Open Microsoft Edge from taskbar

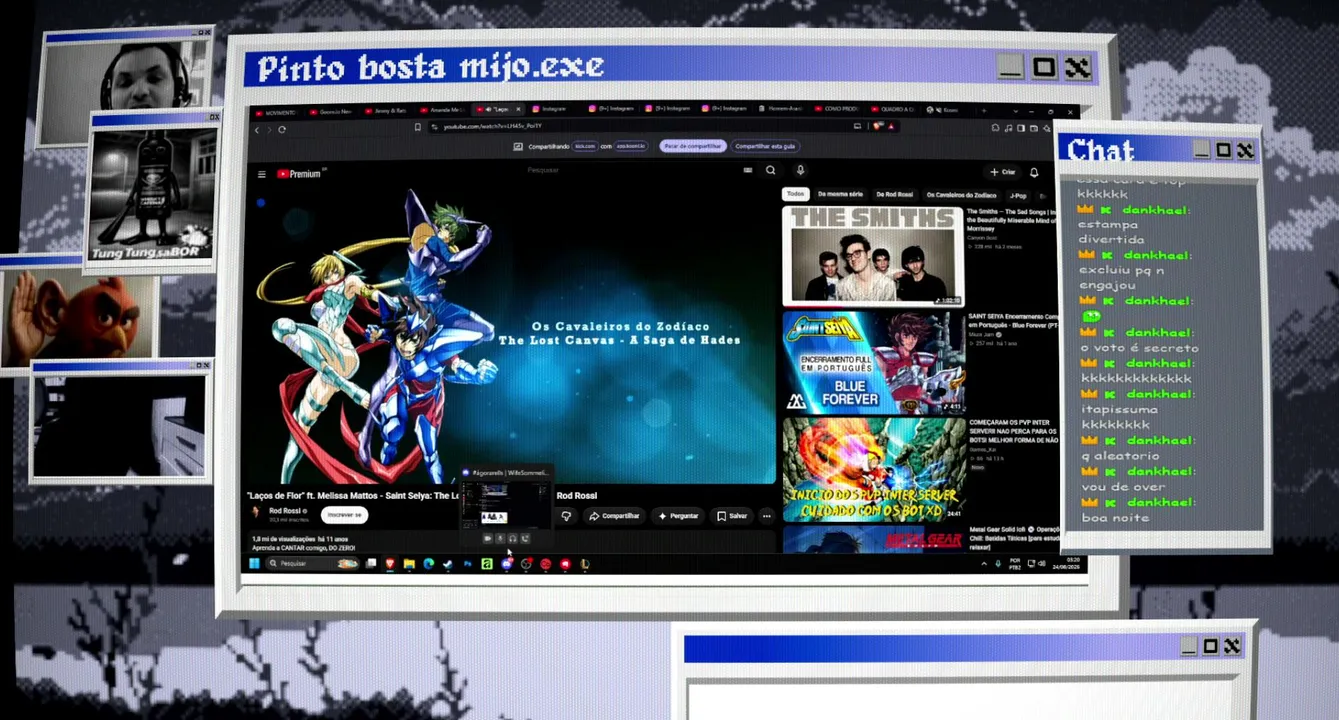[428, 564]
